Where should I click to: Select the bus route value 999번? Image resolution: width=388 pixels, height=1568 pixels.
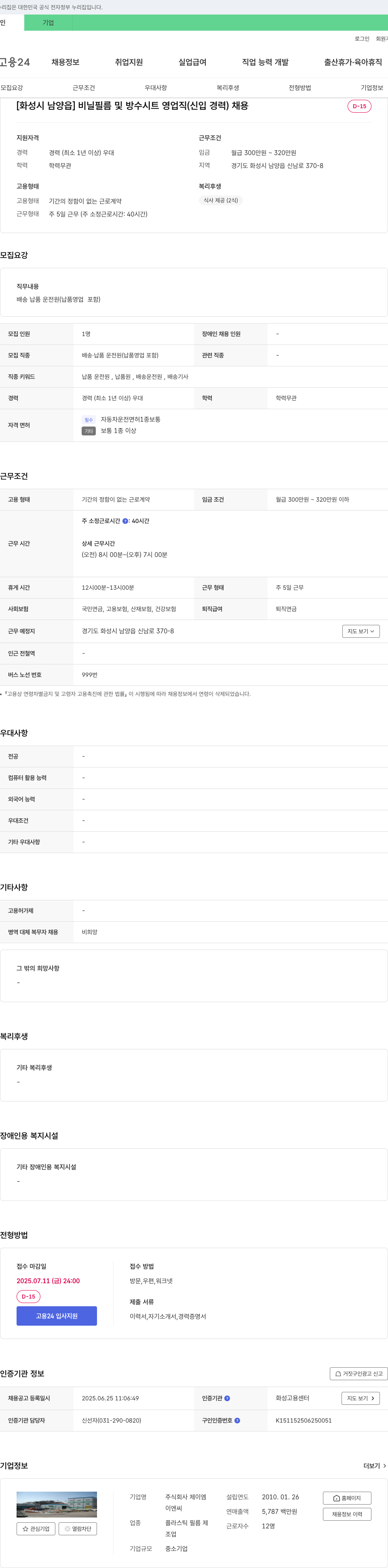point(90,675)
